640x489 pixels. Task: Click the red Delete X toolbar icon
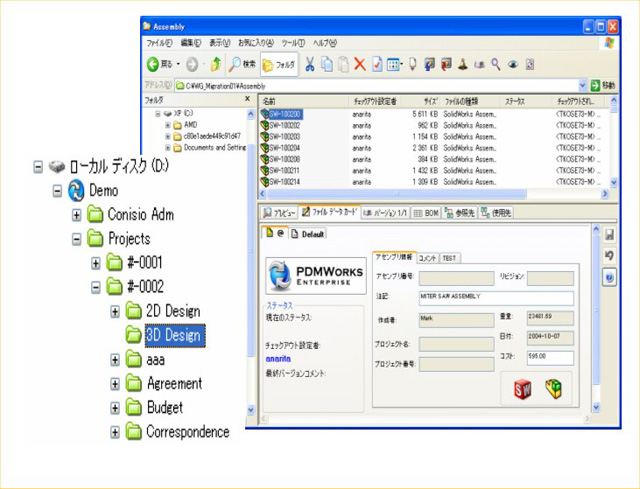pyautogui.click(x=359, y=65)
